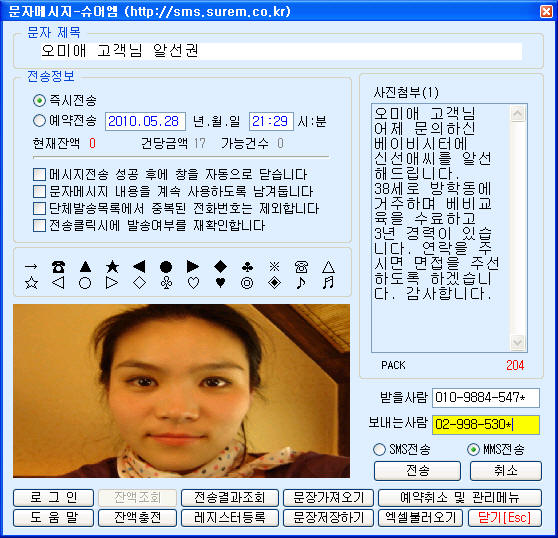Insert the hollow heart symbol

[193, 283]
